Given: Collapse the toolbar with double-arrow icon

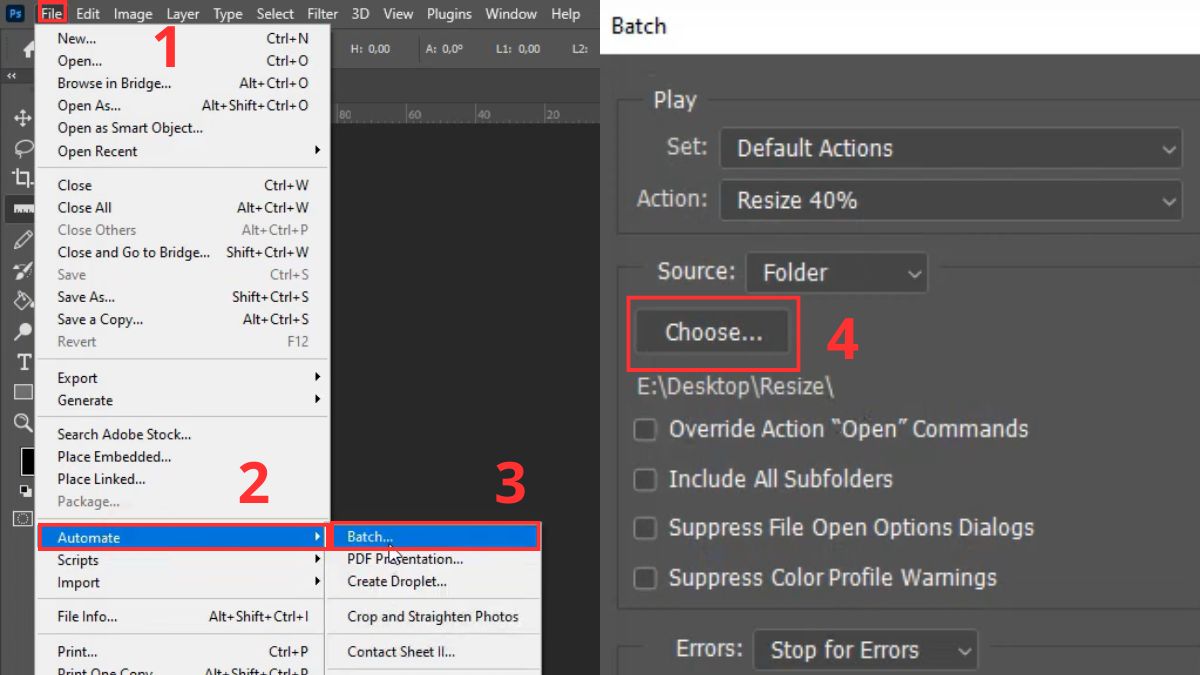Looking at the screenshot, I should tap(12, 76).
